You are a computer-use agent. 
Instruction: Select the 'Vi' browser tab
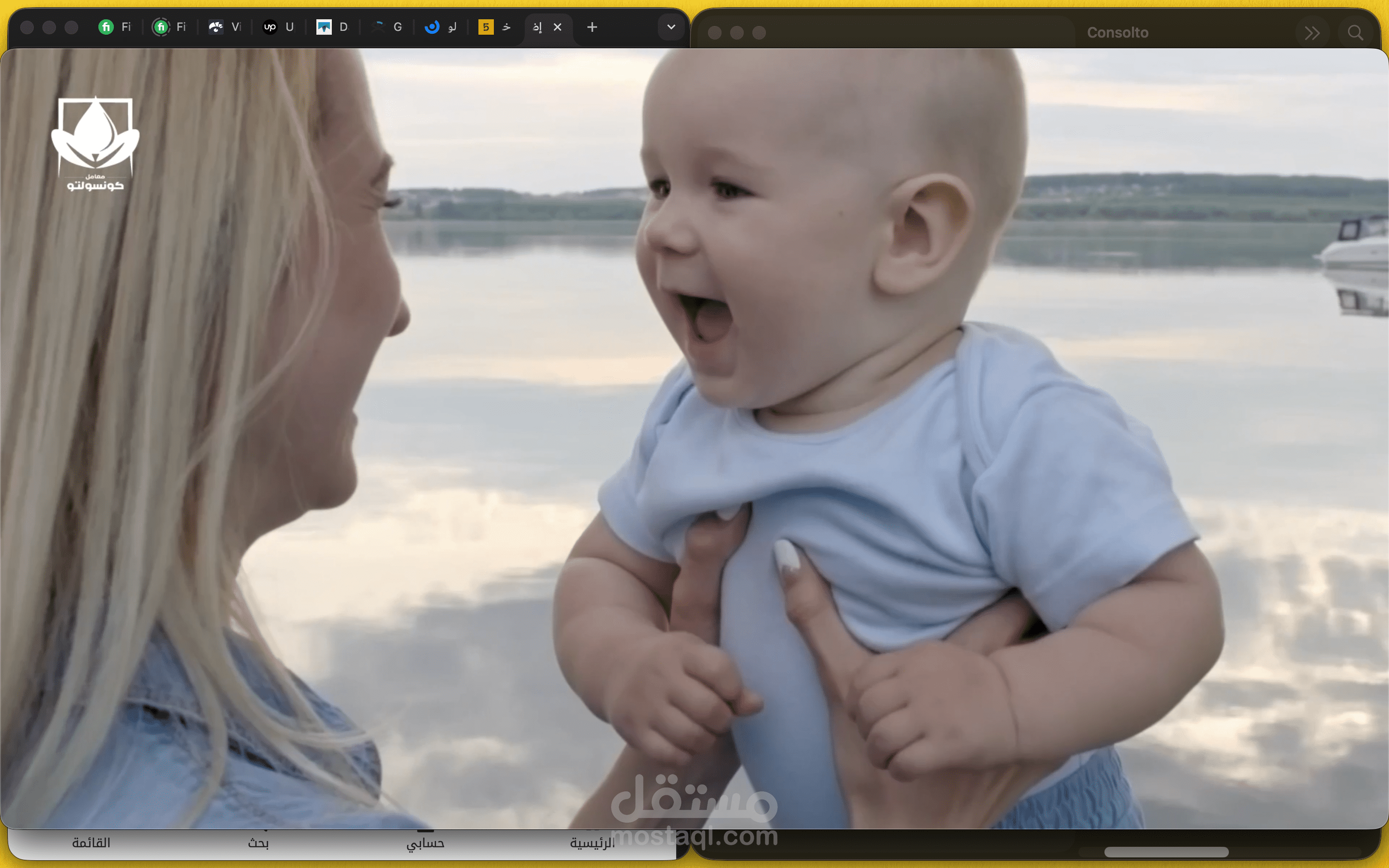tap(224, 27)
